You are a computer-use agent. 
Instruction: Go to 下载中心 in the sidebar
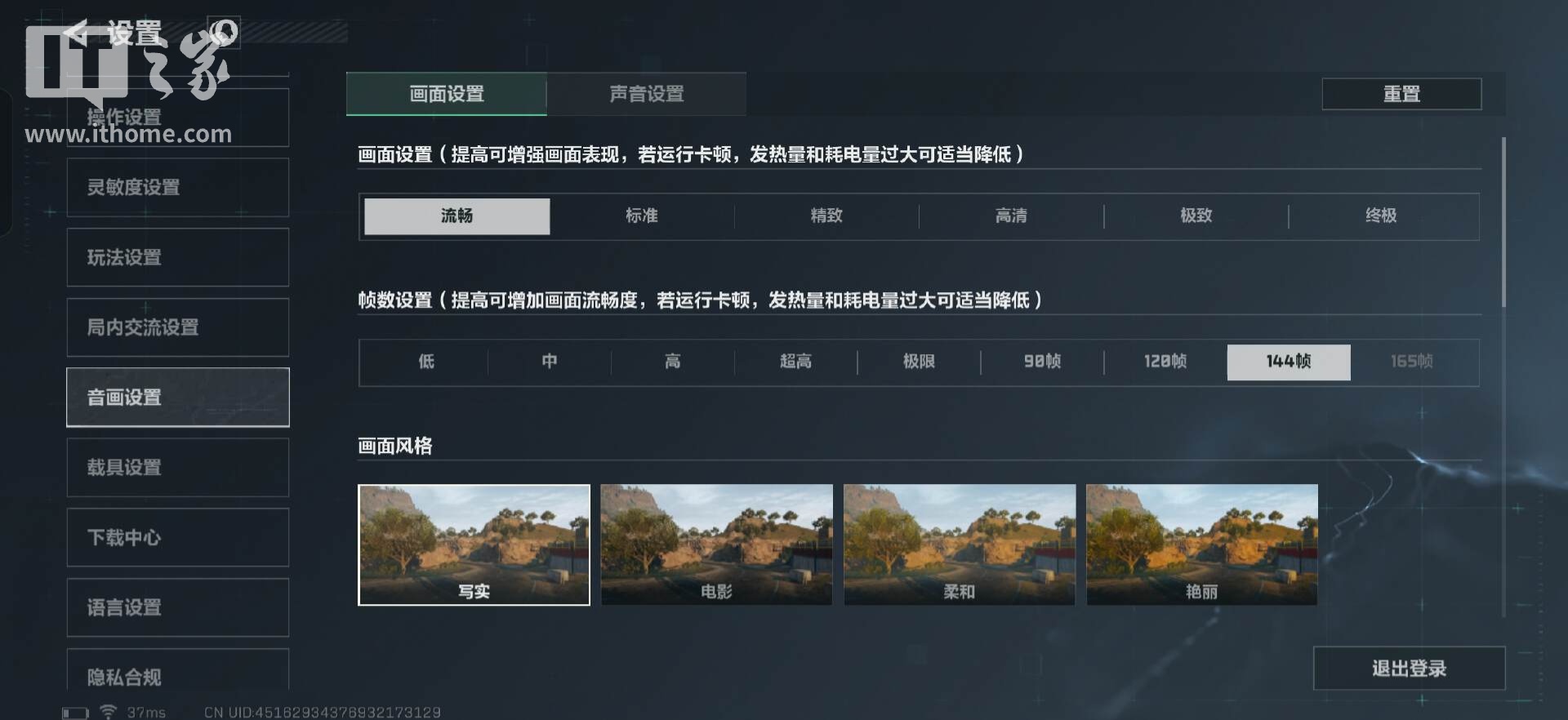click(178, 538)
